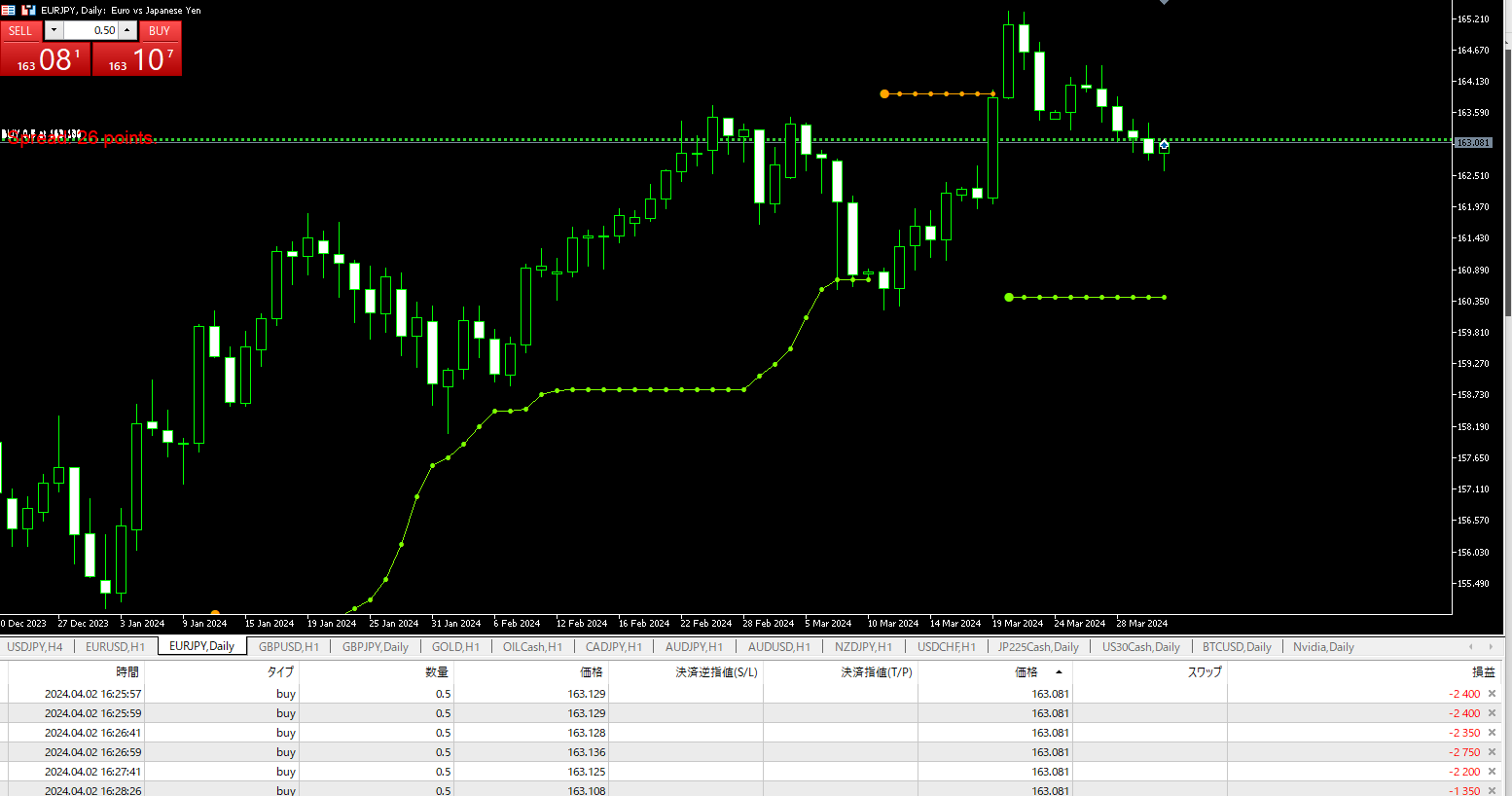Increase lot volume with up arrow
Screen dimensions: 1512x796
click(x=126, y=30)
